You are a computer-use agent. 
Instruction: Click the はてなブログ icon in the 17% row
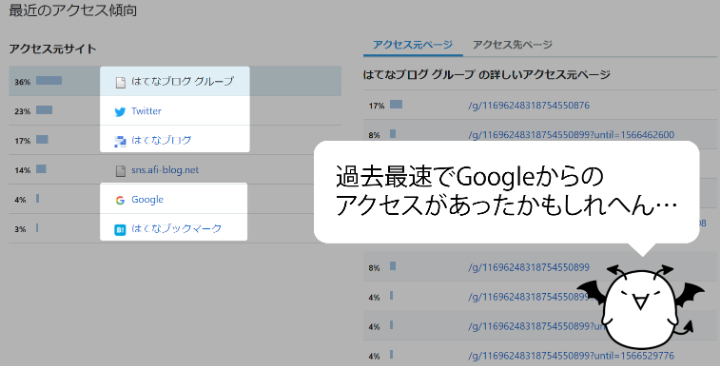pyautogui.click(x=120, y=141)
